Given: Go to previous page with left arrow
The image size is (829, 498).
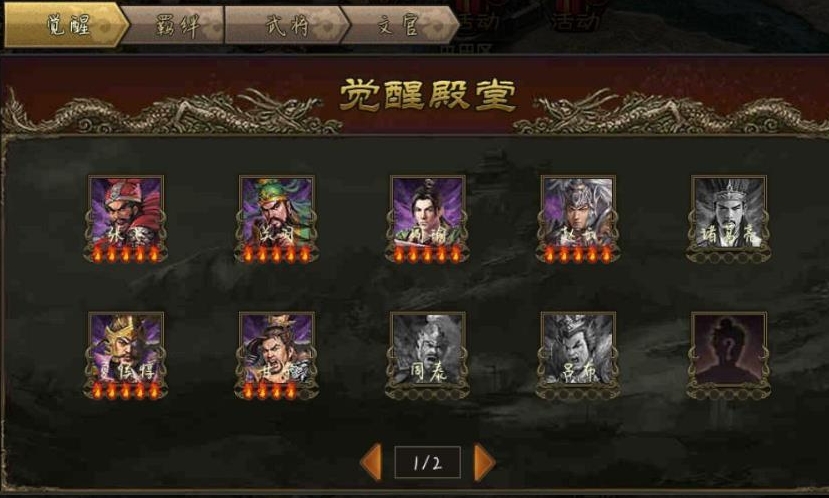Looking at the screenshot, I should pos(371,463).
